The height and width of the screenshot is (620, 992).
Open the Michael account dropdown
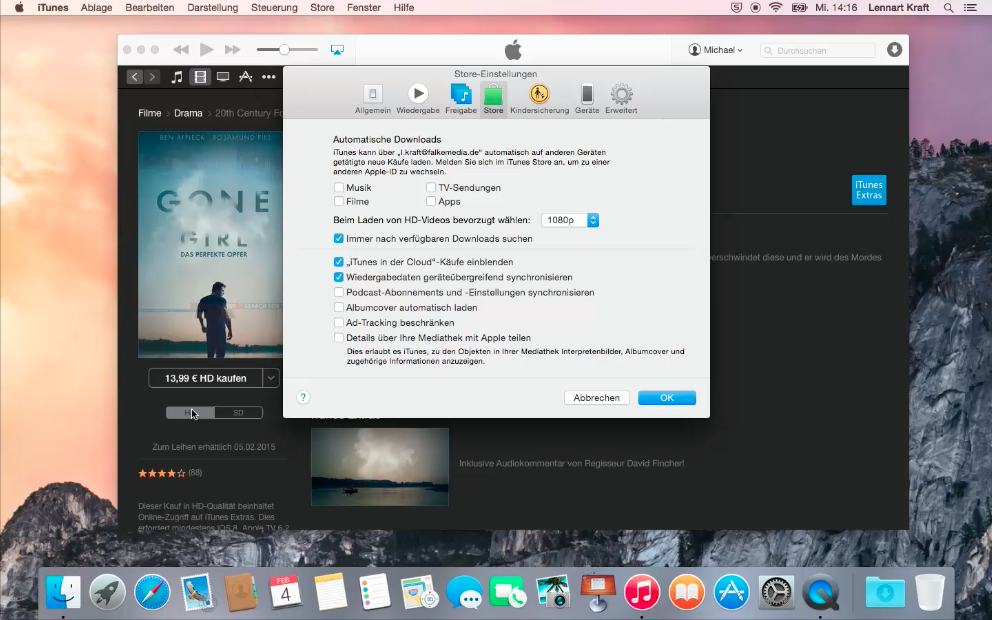(716, 50)
